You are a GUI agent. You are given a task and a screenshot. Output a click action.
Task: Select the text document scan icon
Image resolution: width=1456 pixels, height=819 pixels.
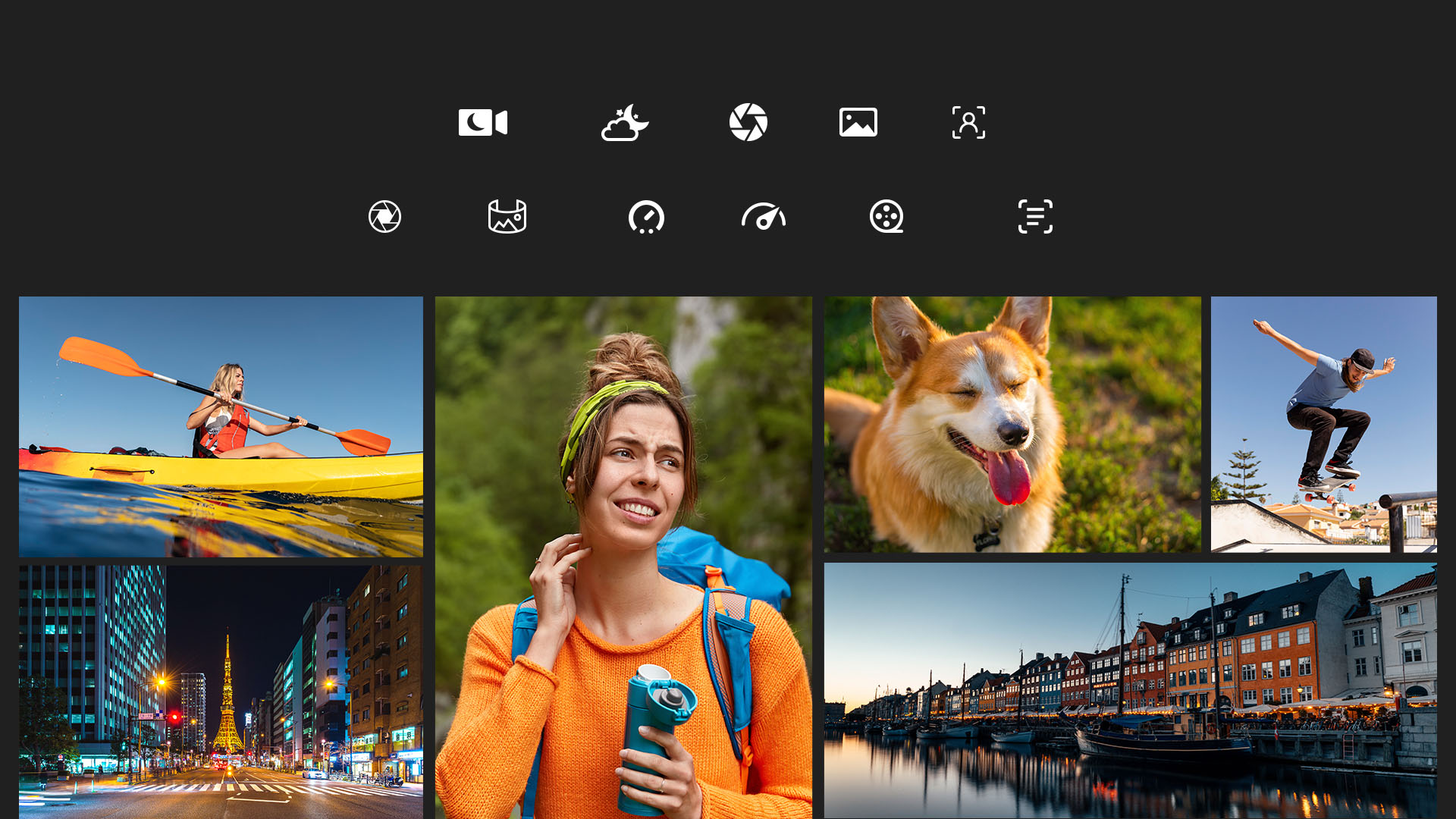point(1034,217)
